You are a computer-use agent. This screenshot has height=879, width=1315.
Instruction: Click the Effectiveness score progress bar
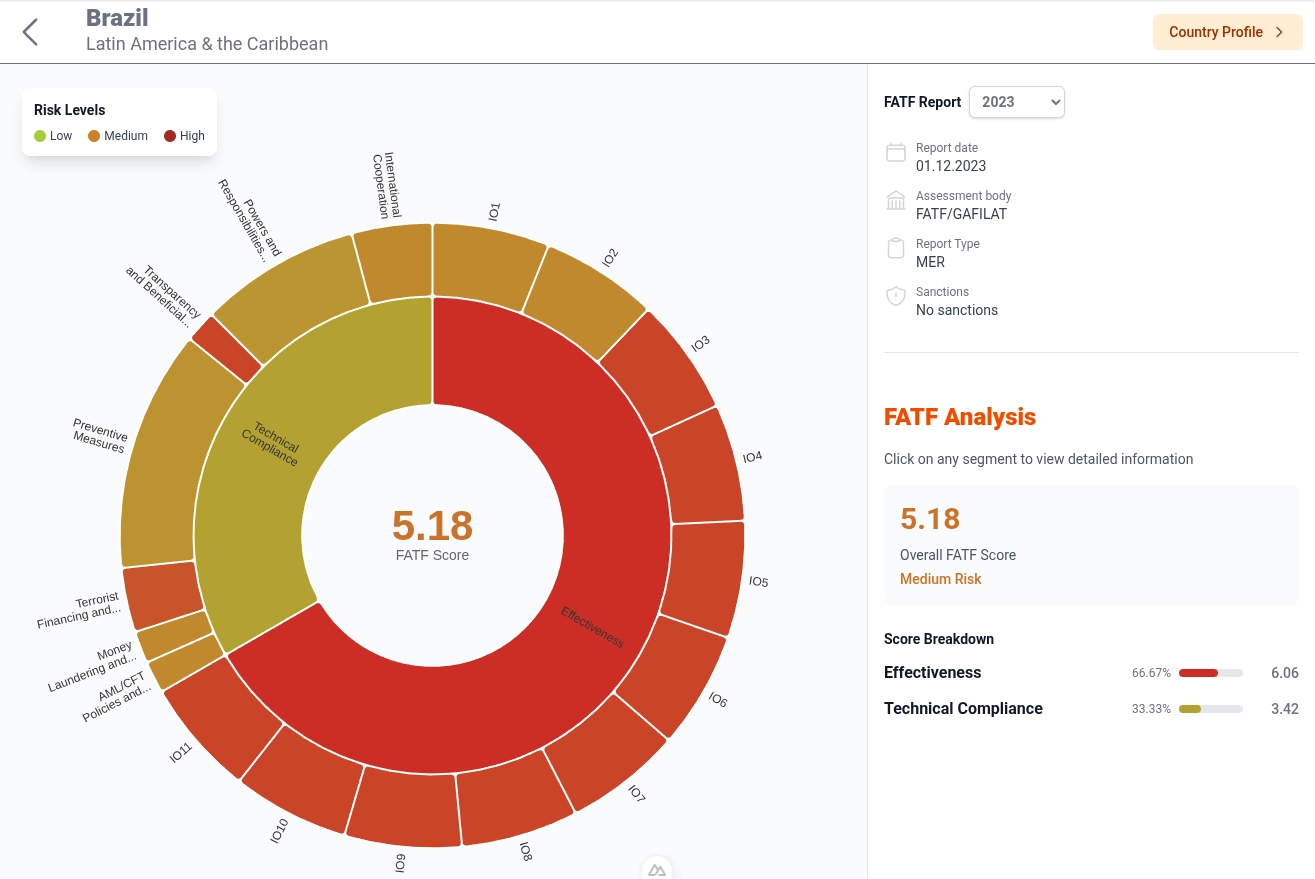click(x=1210, y=673)
